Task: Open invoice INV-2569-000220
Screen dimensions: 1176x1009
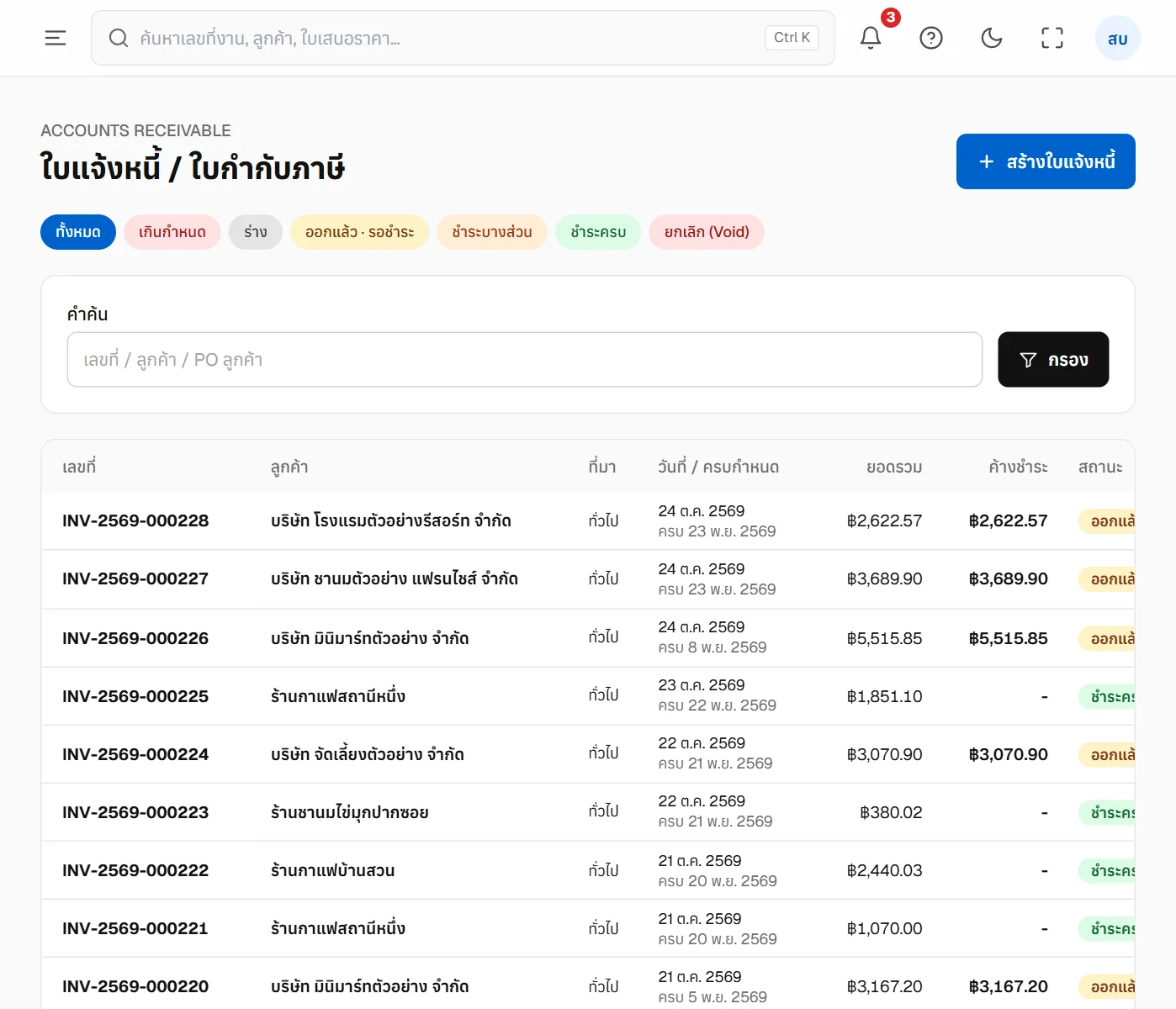Action: [135, 986]
